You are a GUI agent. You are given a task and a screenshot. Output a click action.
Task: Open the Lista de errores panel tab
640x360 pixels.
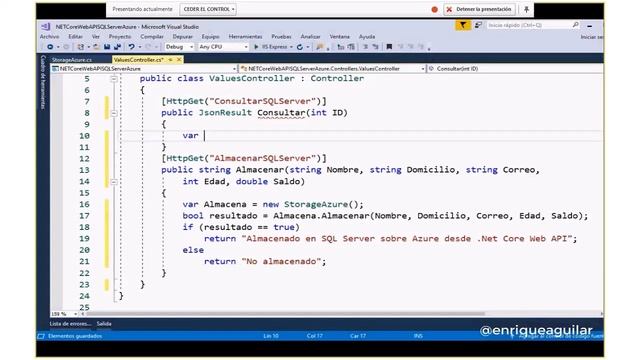(x=71, y=324)
